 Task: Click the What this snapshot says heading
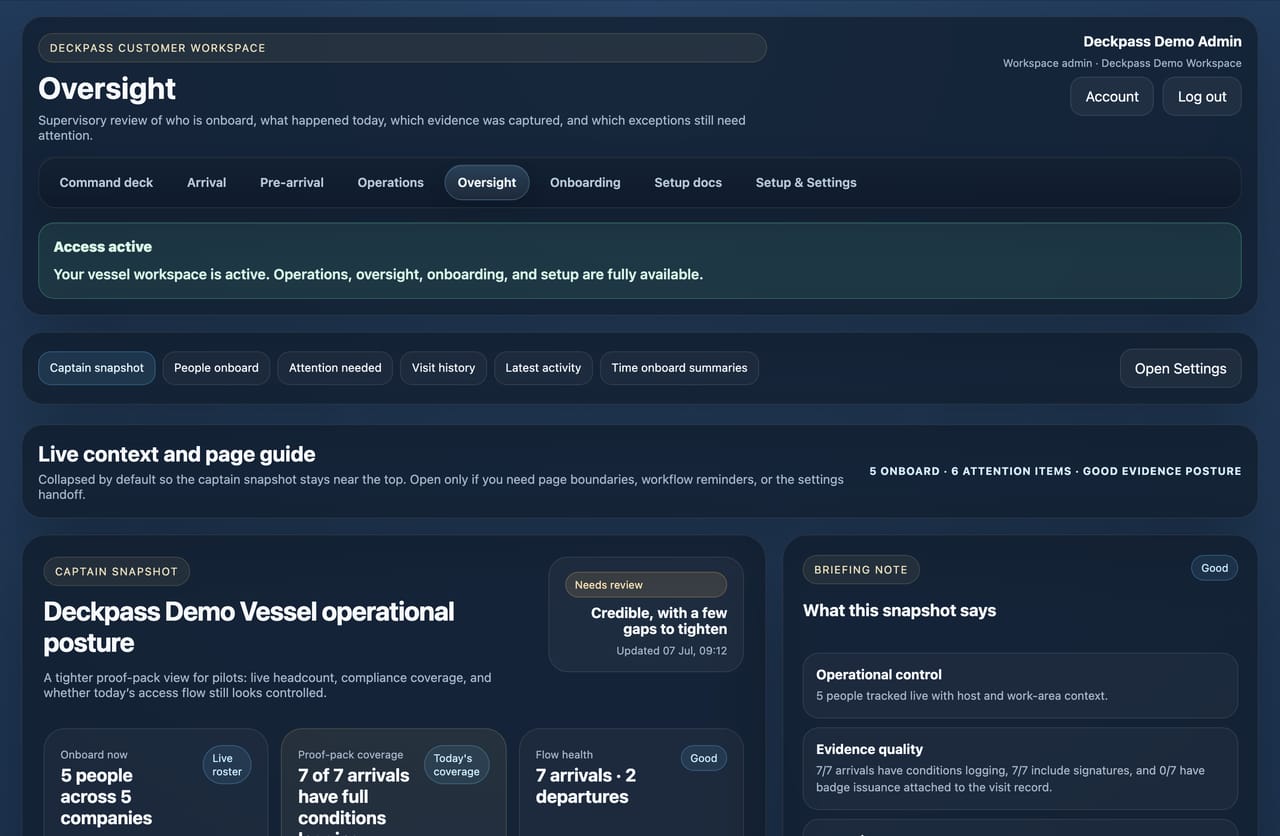coord(899,610)
